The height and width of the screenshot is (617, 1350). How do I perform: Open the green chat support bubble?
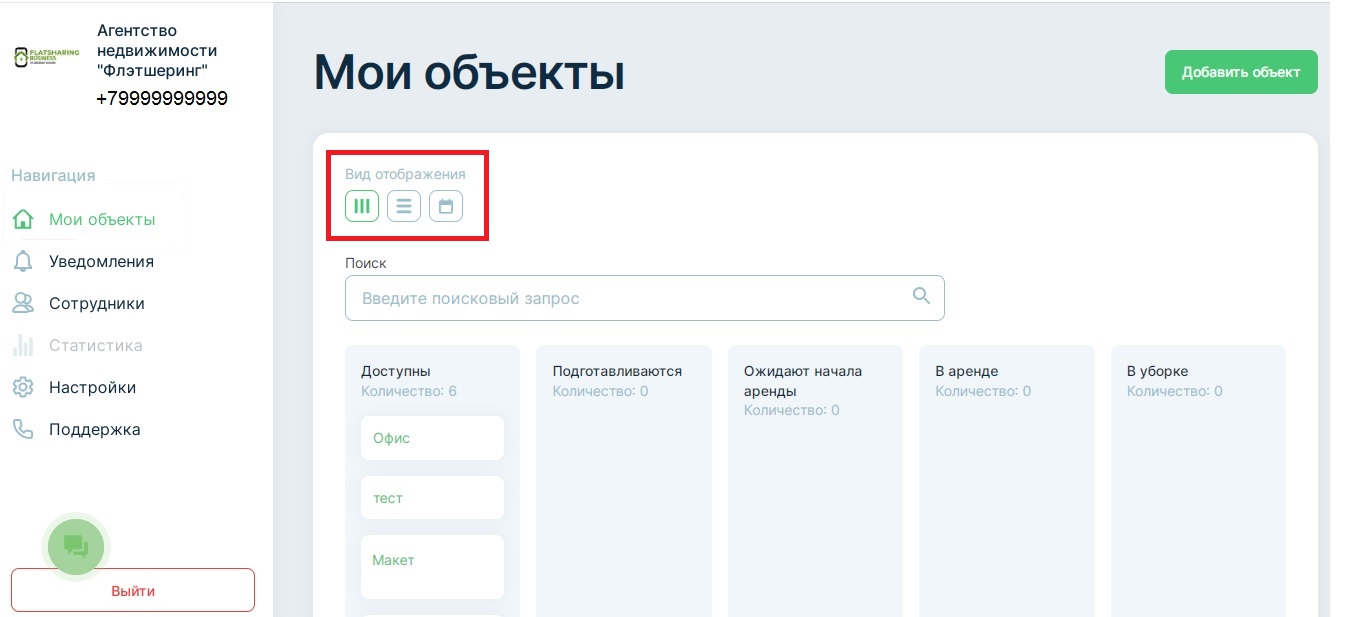pyautogui.click(x=76, y=546)
